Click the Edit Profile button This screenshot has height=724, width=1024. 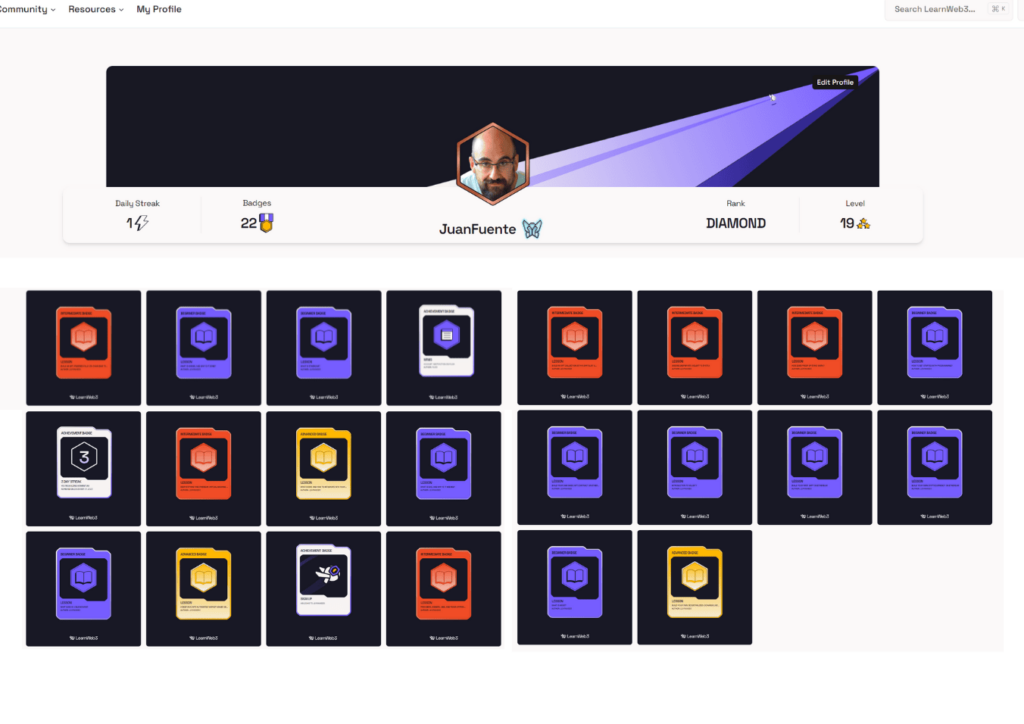tap(835, 82)
